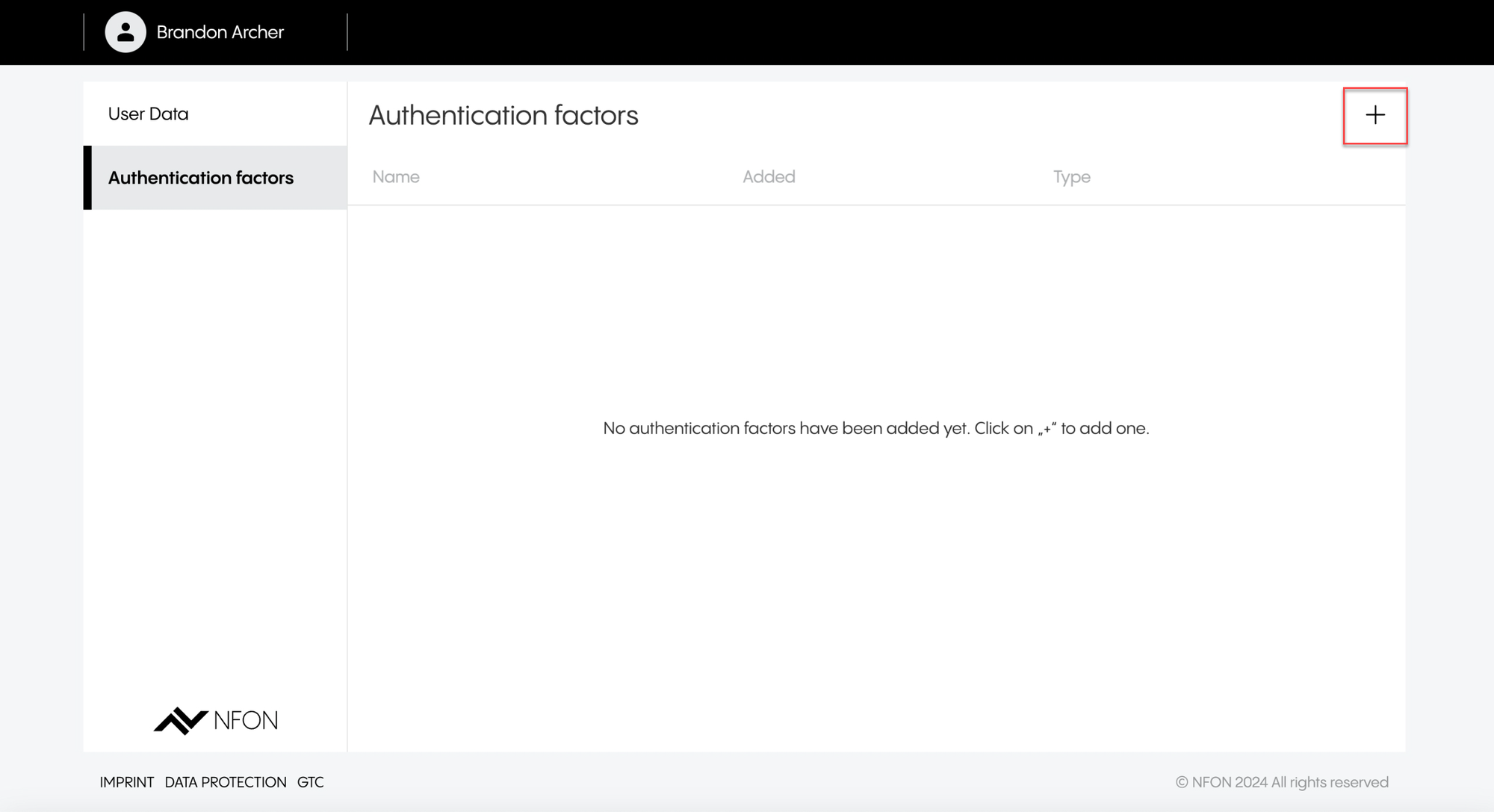Image resolution: width=1494 pixels, height=812 pixels.
Task: Open the IMPRINT footer link
Action: 126,782
